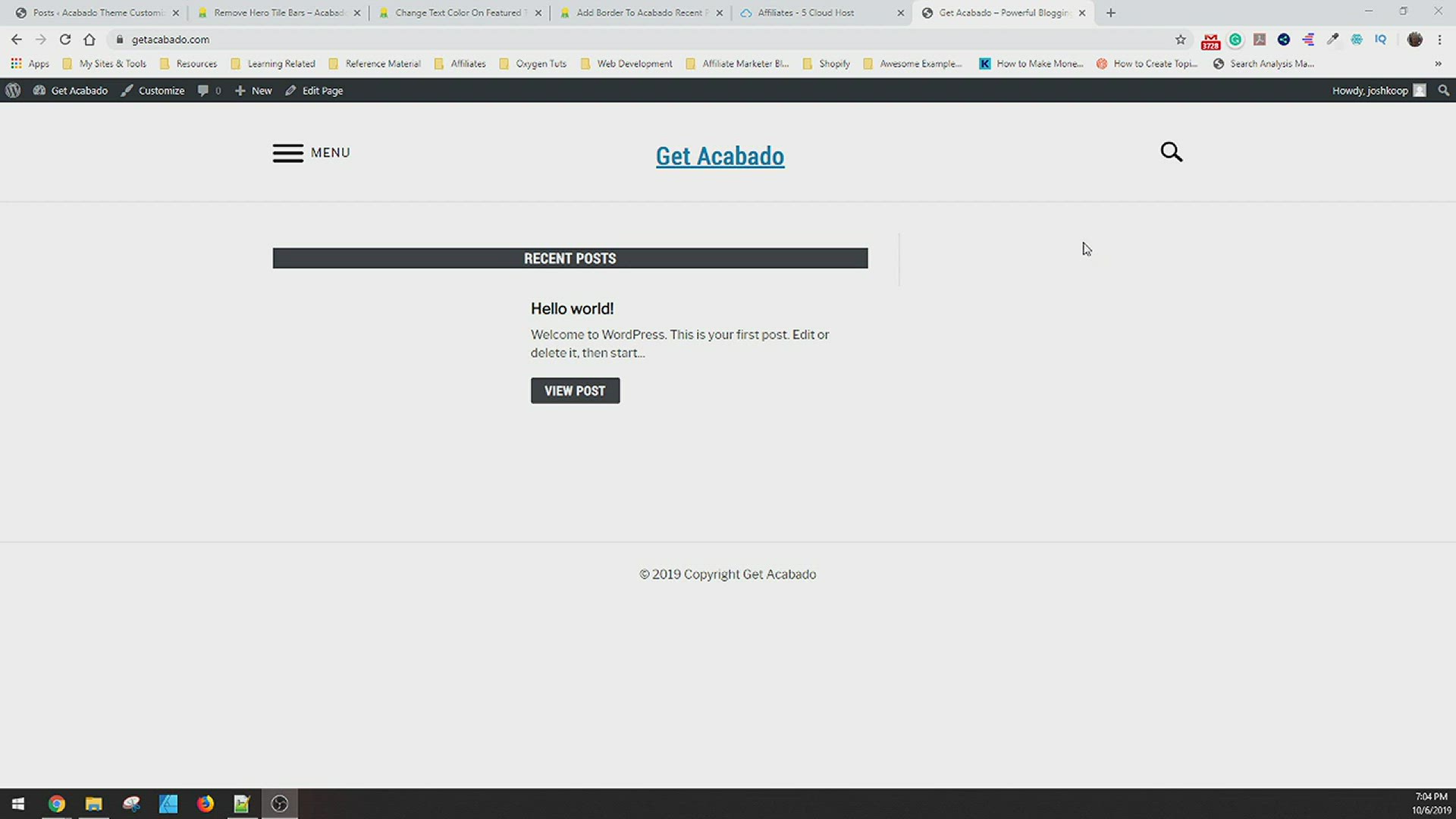Click the browser forward arrow
The image size is (1456, 819).
tap(41, 39)
